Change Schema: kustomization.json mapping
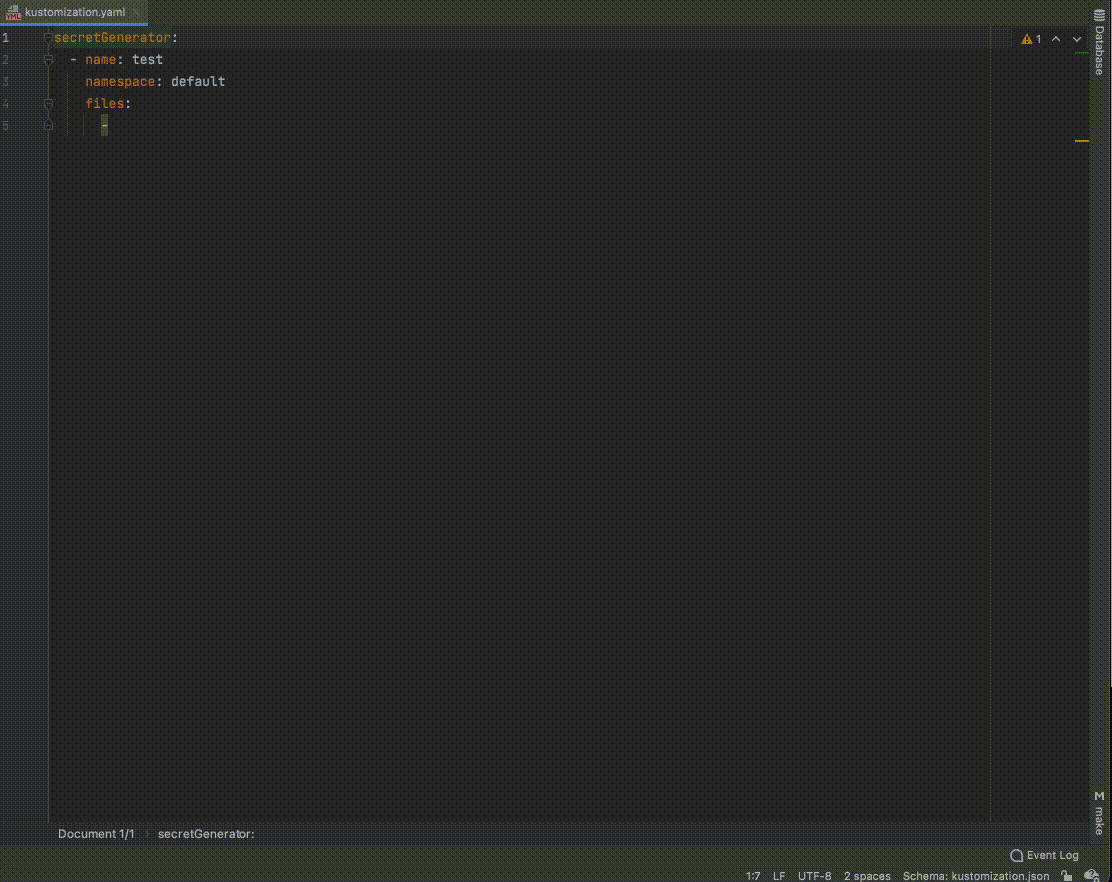Viewport: 1112px width, 882px height. tap(976, 876)
